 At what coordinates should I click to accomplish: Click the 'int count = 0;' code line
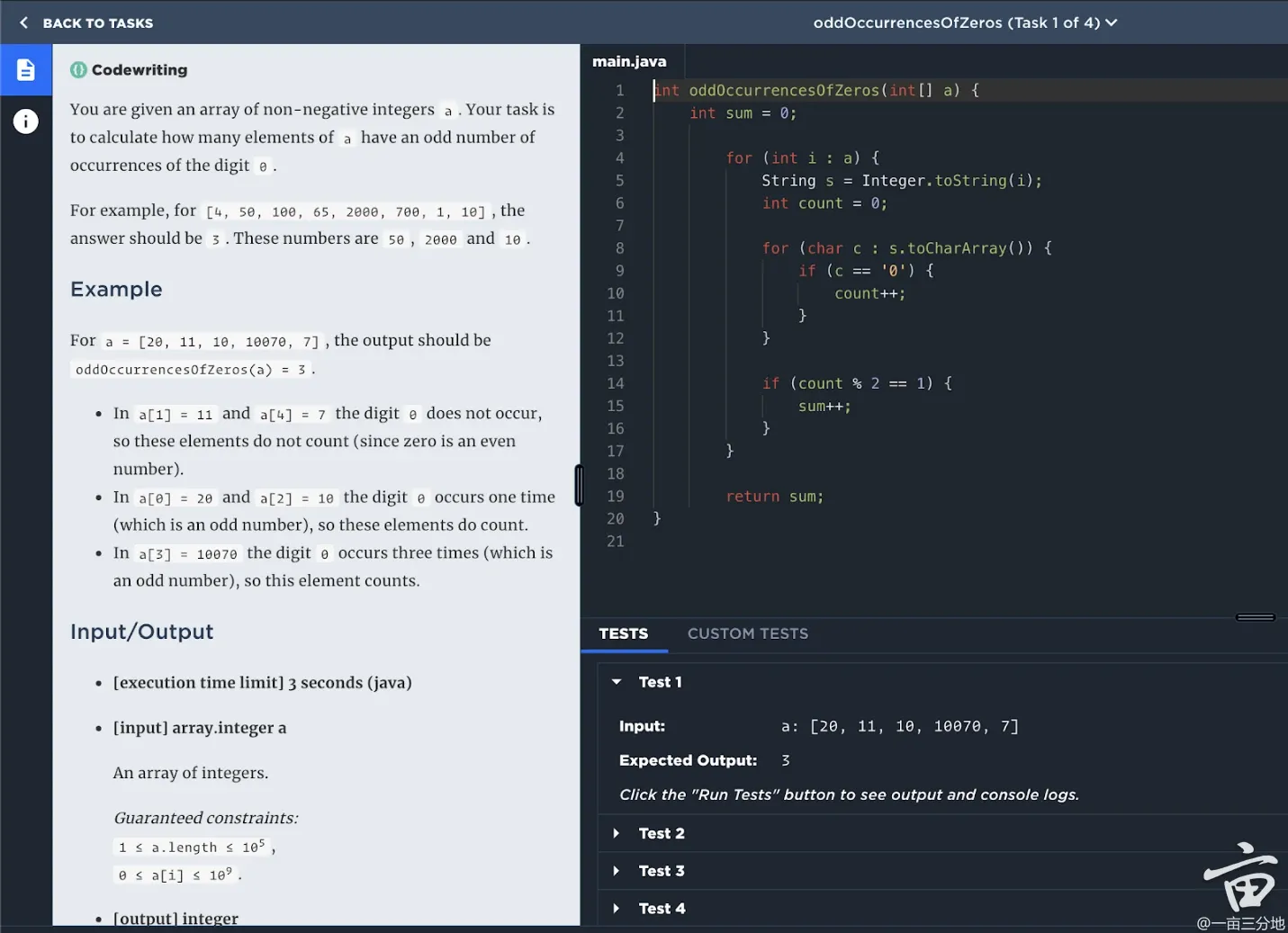point(825,203)
